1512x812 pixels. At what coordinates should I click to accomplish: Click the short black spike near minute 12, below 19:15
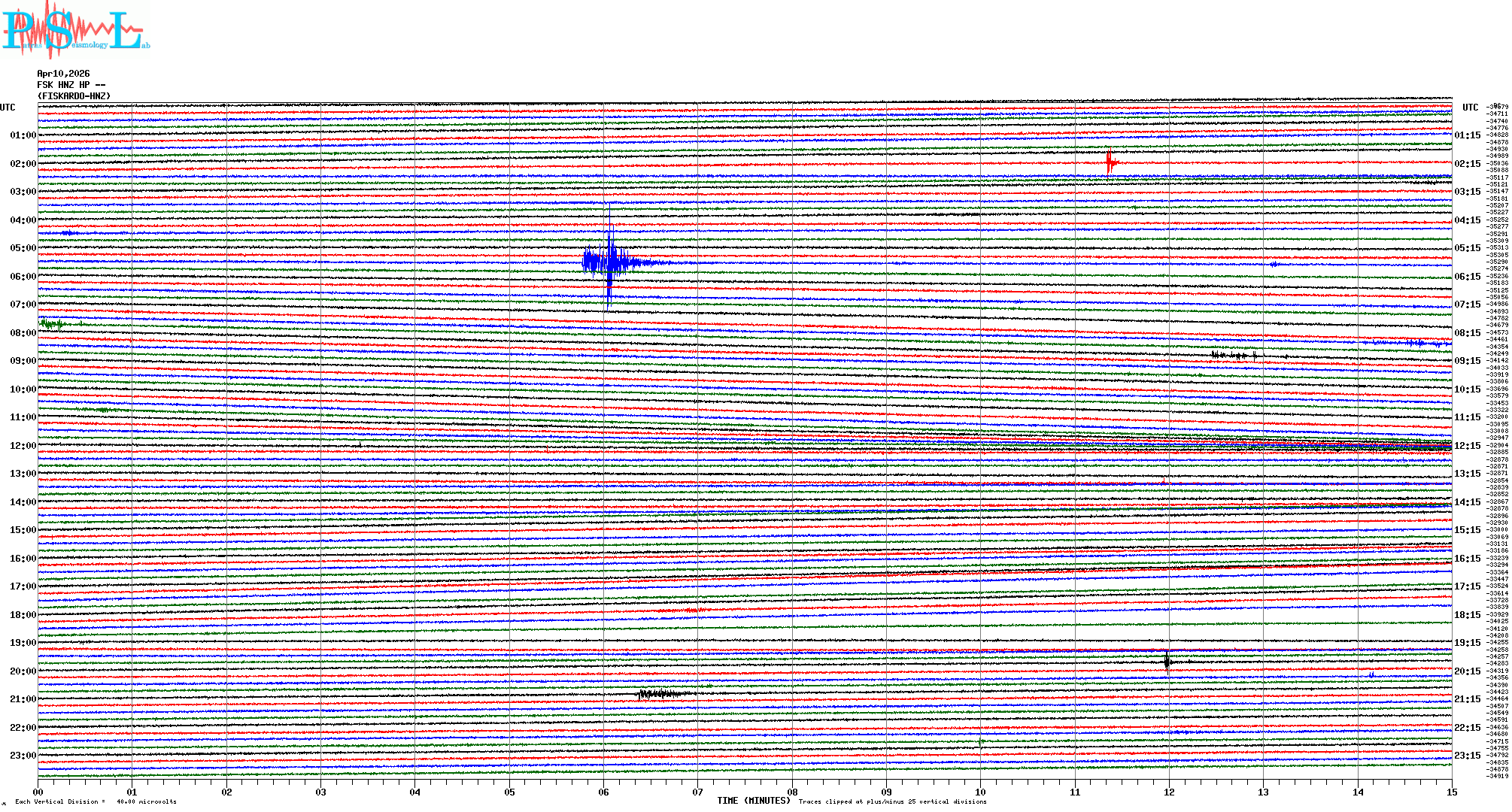point(1167,662)
